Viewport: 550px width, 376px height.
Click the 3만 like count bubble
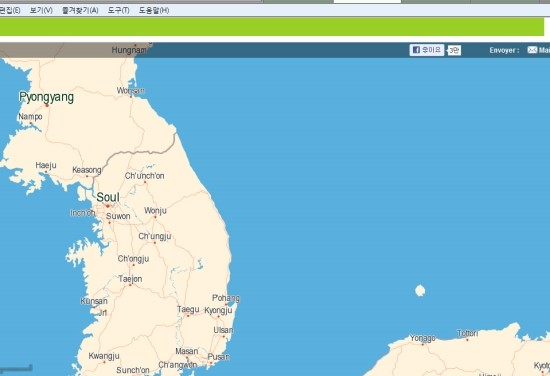(x=454, y=50)
